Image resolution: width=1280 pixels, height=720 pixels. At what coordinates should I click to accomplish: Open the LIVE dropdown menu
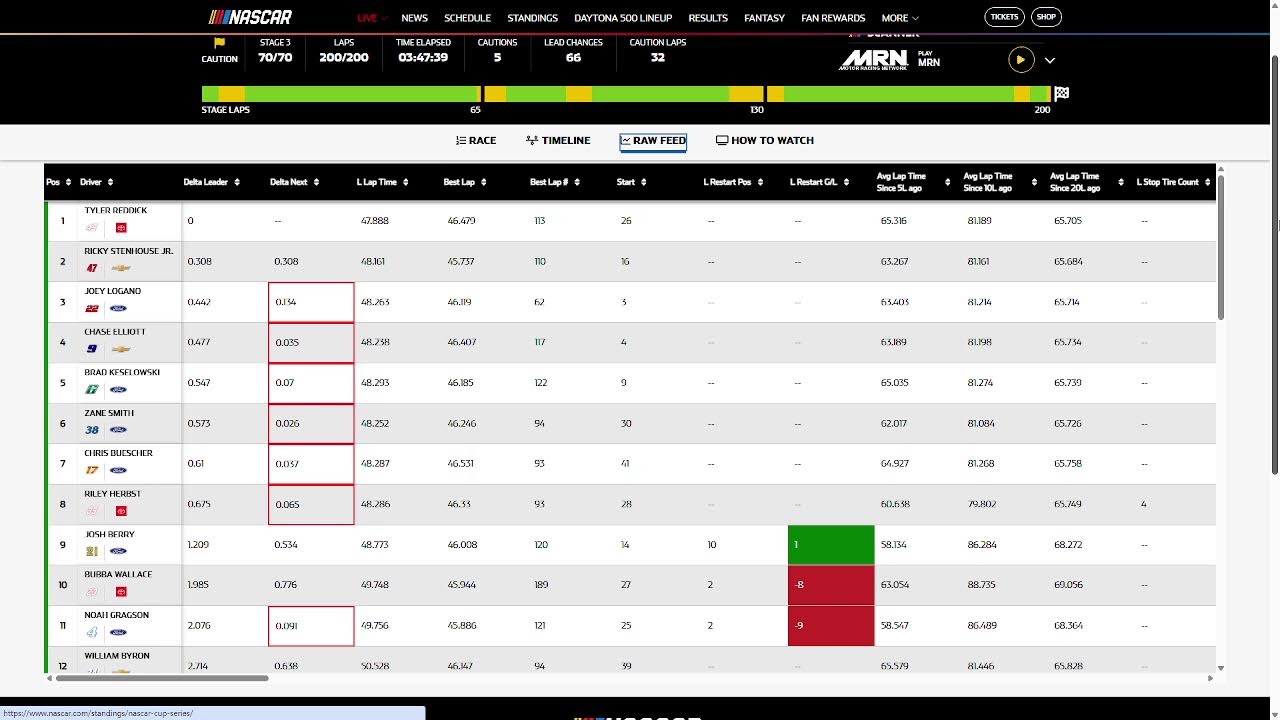pyautogui.click(x=372, y=18)
